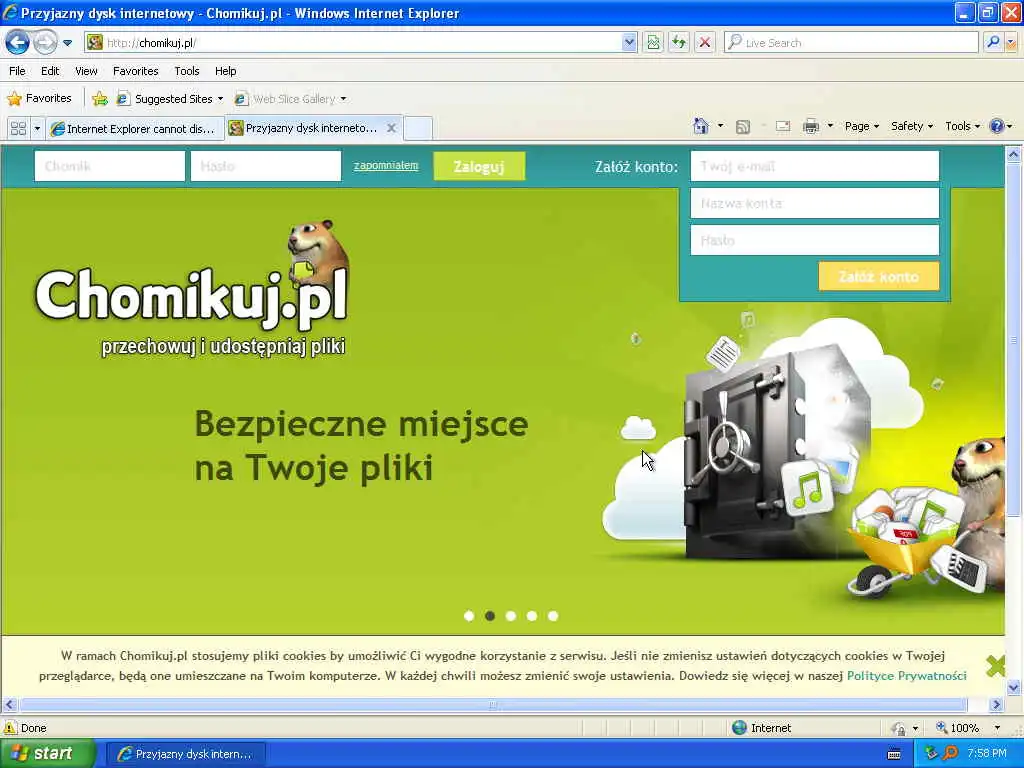Click inside the Live Search box
Viewport: 1024px width, 768px height.
click(850, 43)
